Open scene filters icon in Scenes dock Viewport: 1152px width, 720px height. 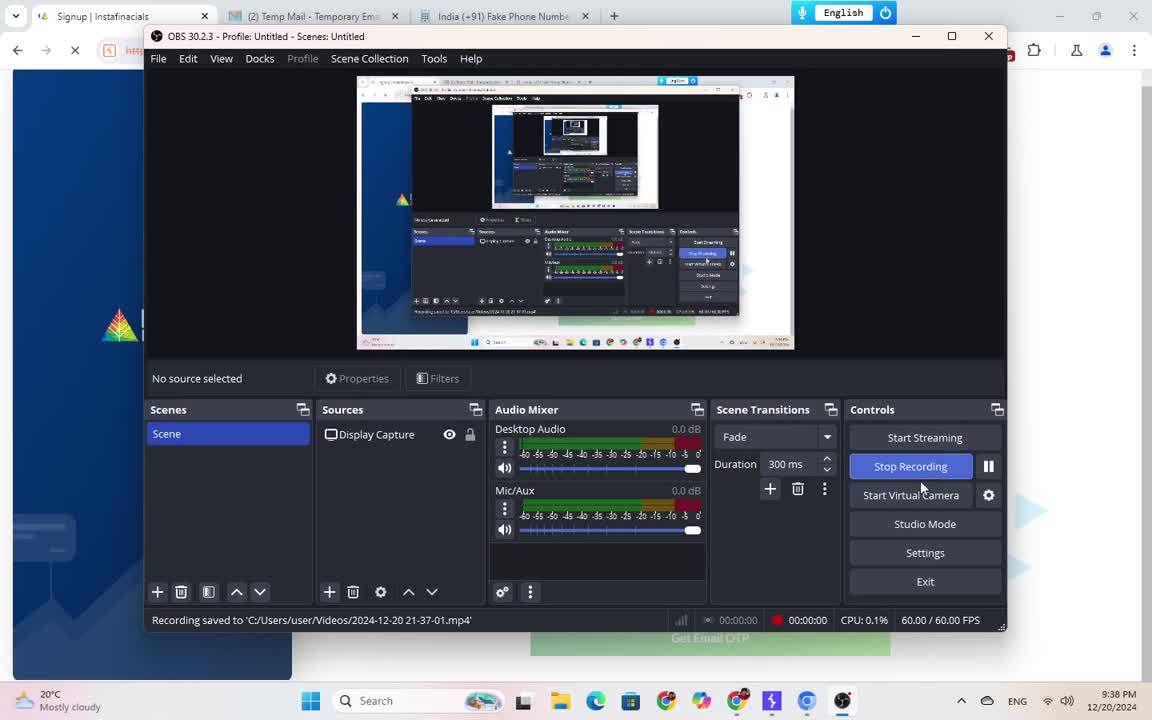(209, 592)
